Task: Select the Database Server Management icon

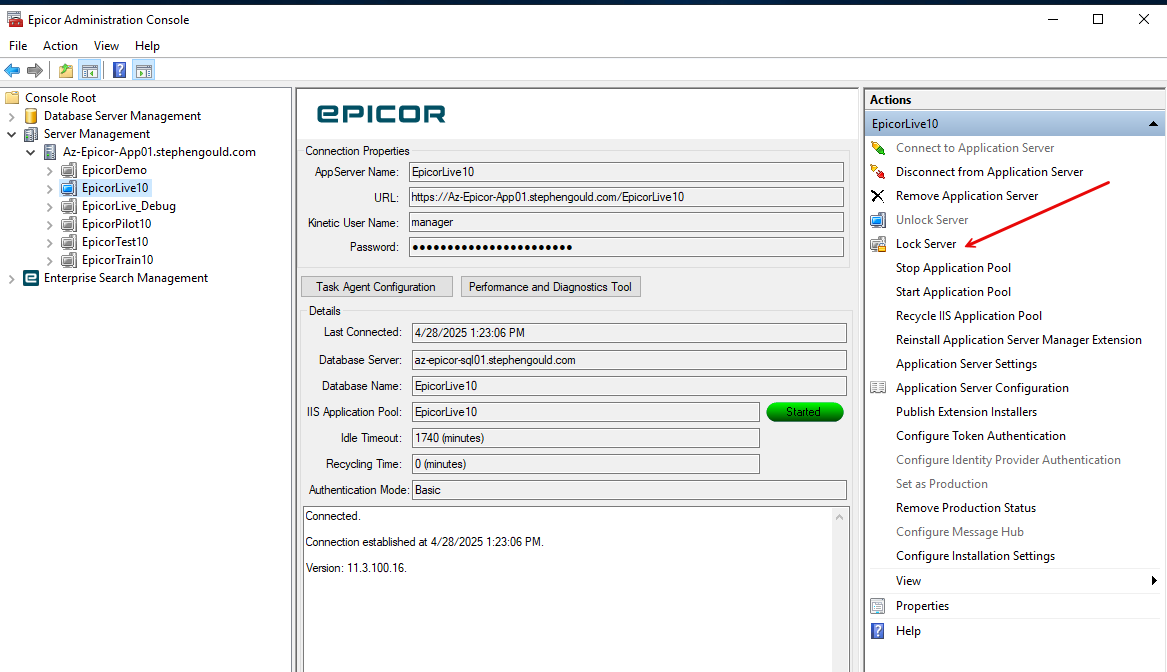Action: pos(31,116)
